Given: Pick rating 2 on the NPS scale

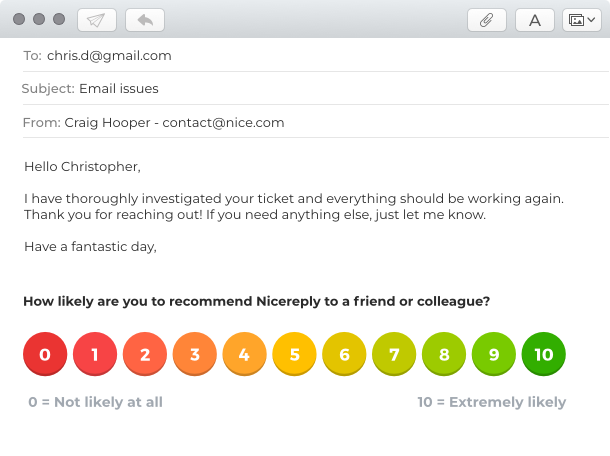Looking at the screenshot, I should click(145, 354).
